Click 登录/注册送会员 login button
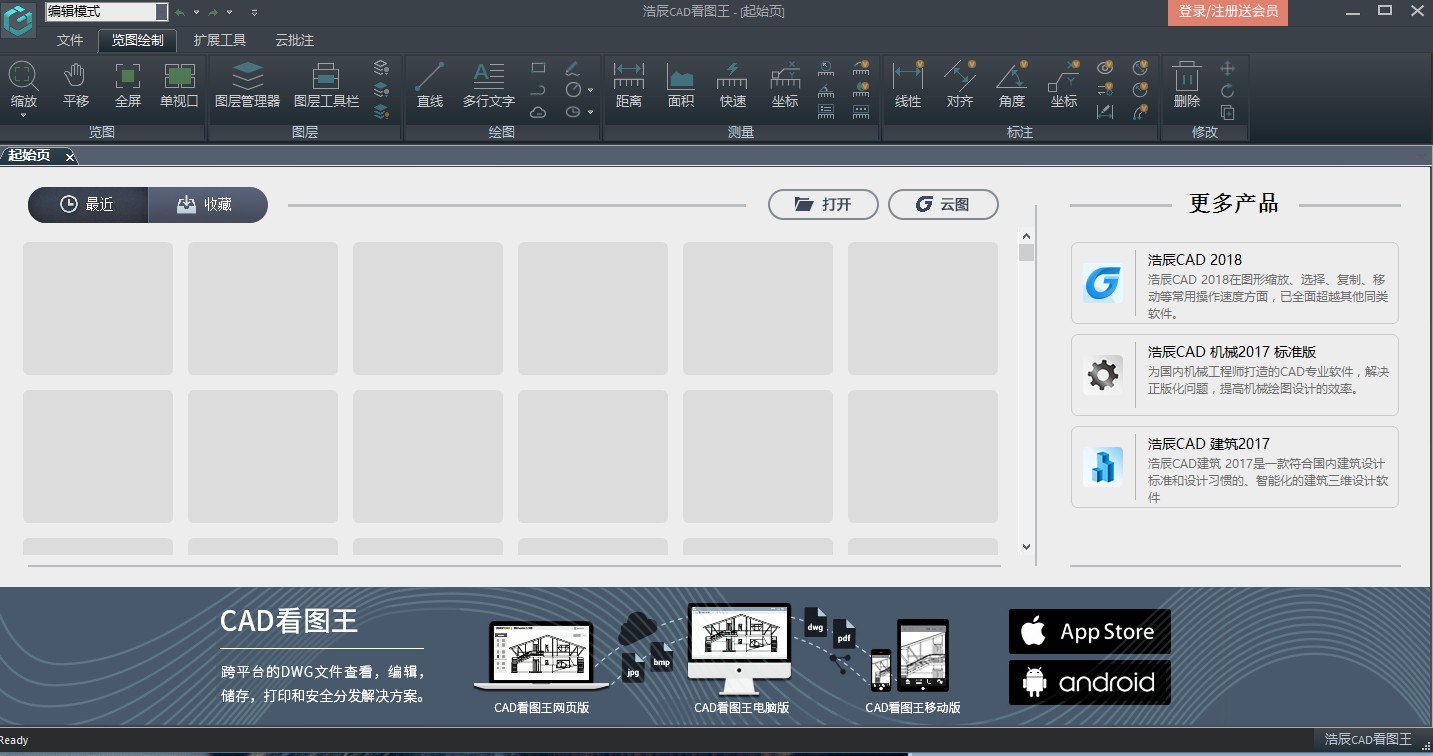1433x756 pixels. coord(1228,12)
